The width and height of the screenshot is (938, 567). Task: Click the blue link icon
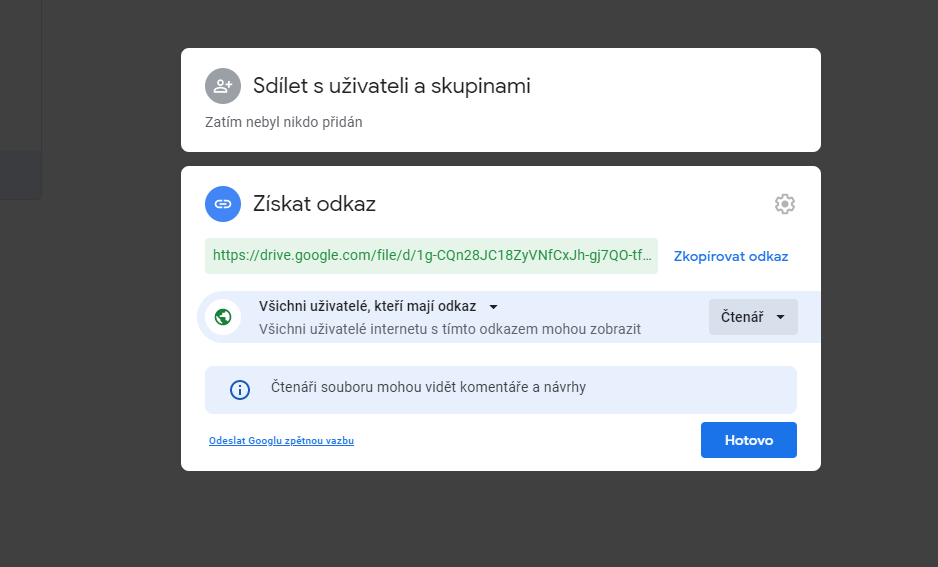click(223, 204)
